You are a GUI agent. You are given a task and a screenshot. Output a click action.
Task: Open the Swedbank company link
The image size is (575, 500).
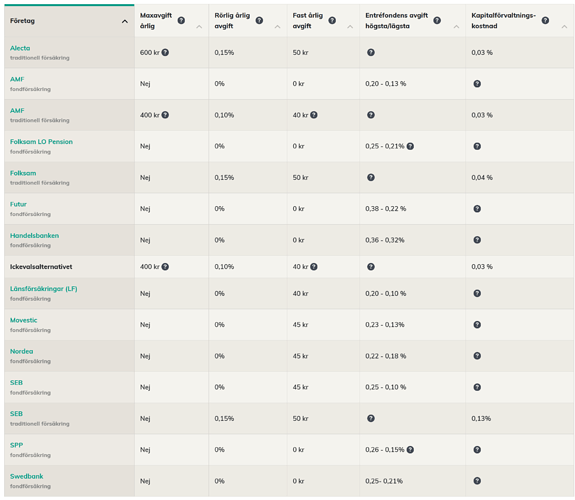click(27, 476)
